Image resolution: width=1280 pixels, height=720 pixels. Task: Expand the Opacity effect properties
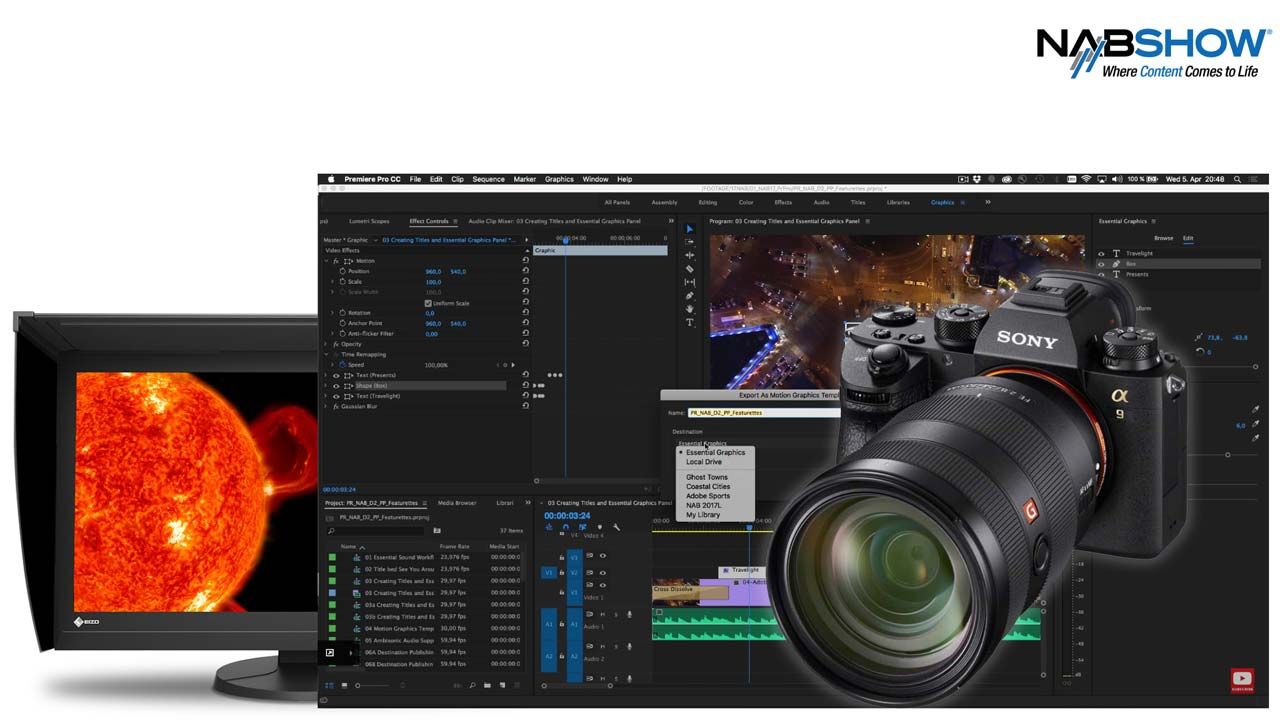click(326, 344)
